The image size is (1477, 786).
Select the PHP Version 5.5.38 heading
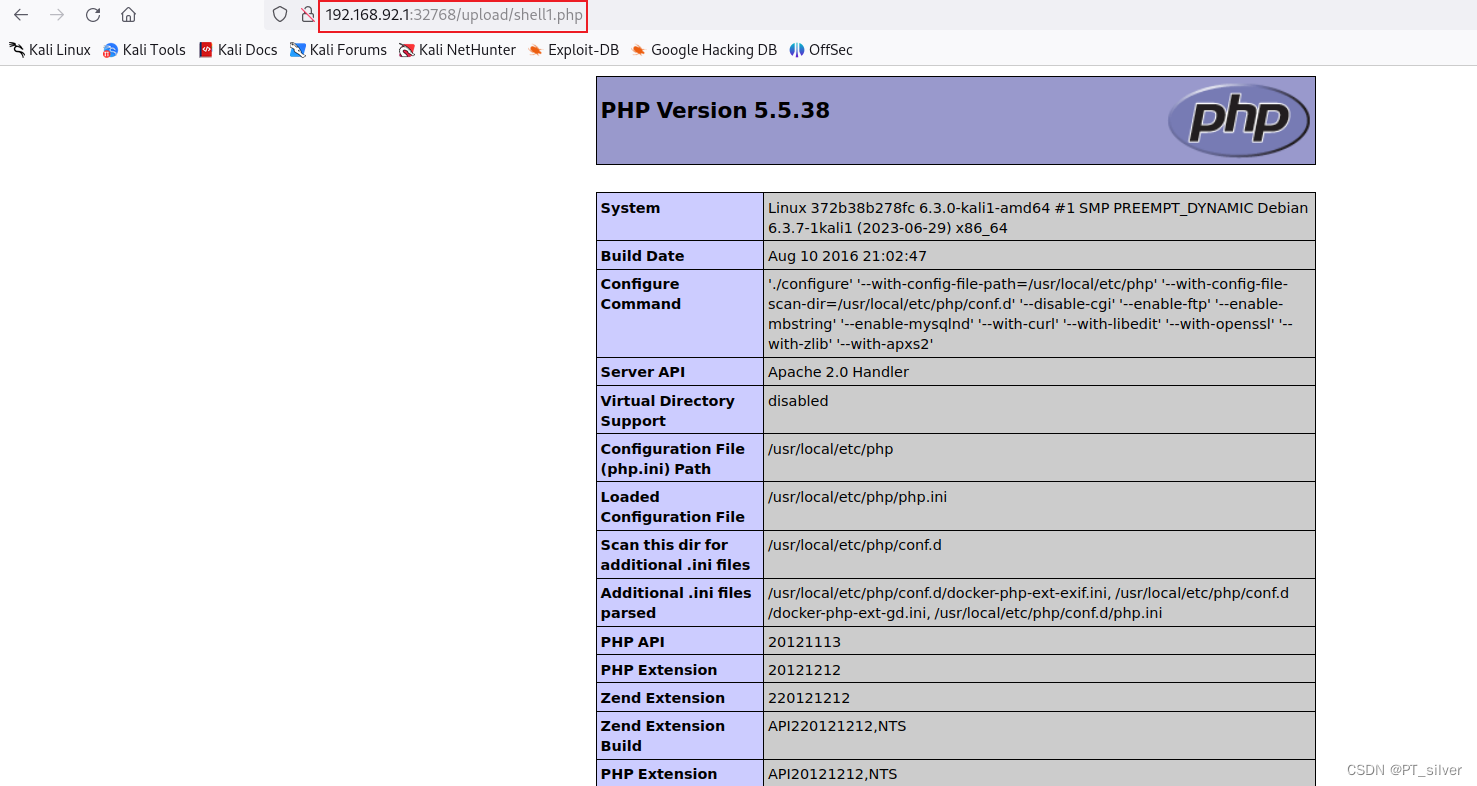tap(715, 110)
